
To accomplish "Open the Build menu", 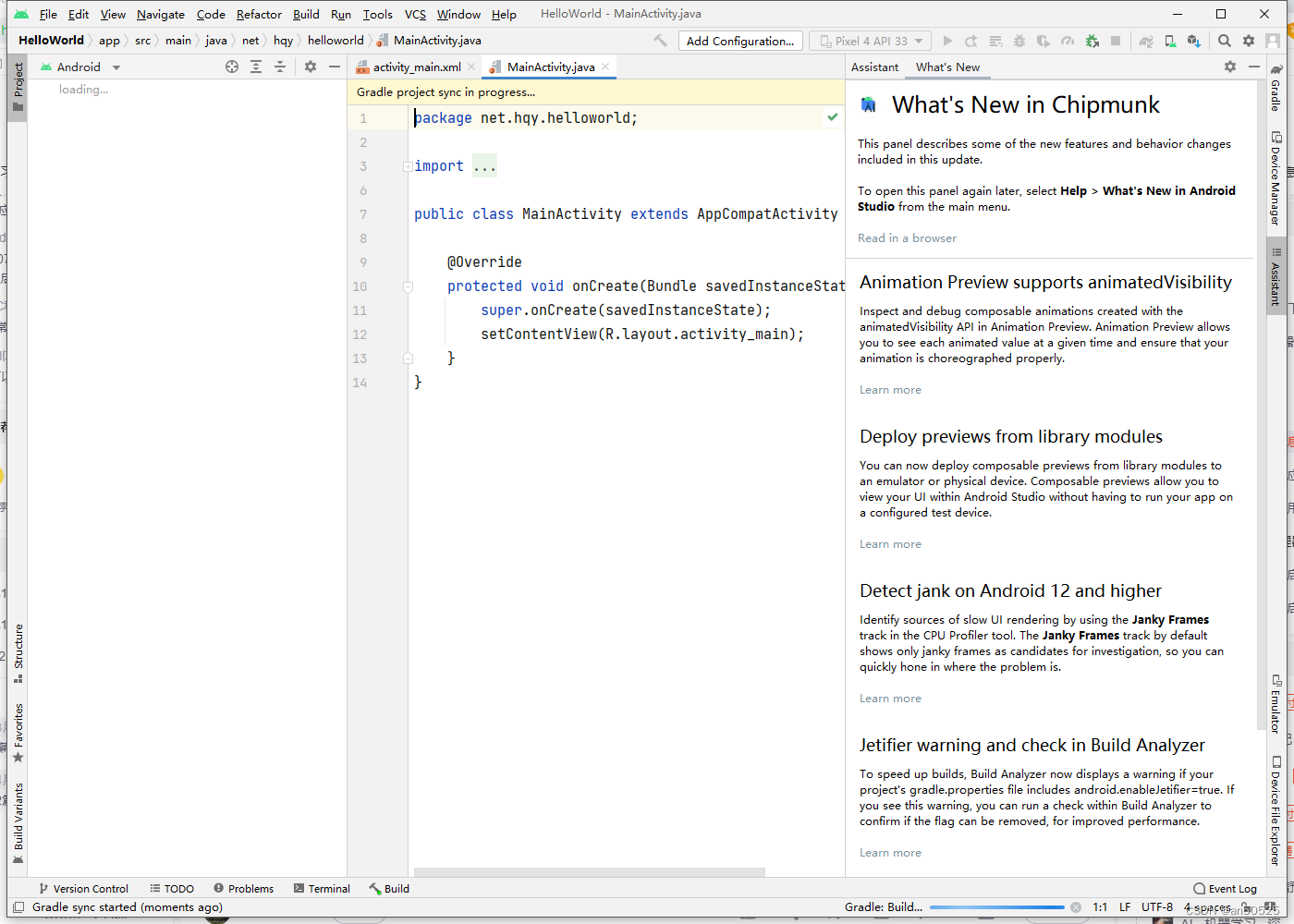I will tap(306, 14).
